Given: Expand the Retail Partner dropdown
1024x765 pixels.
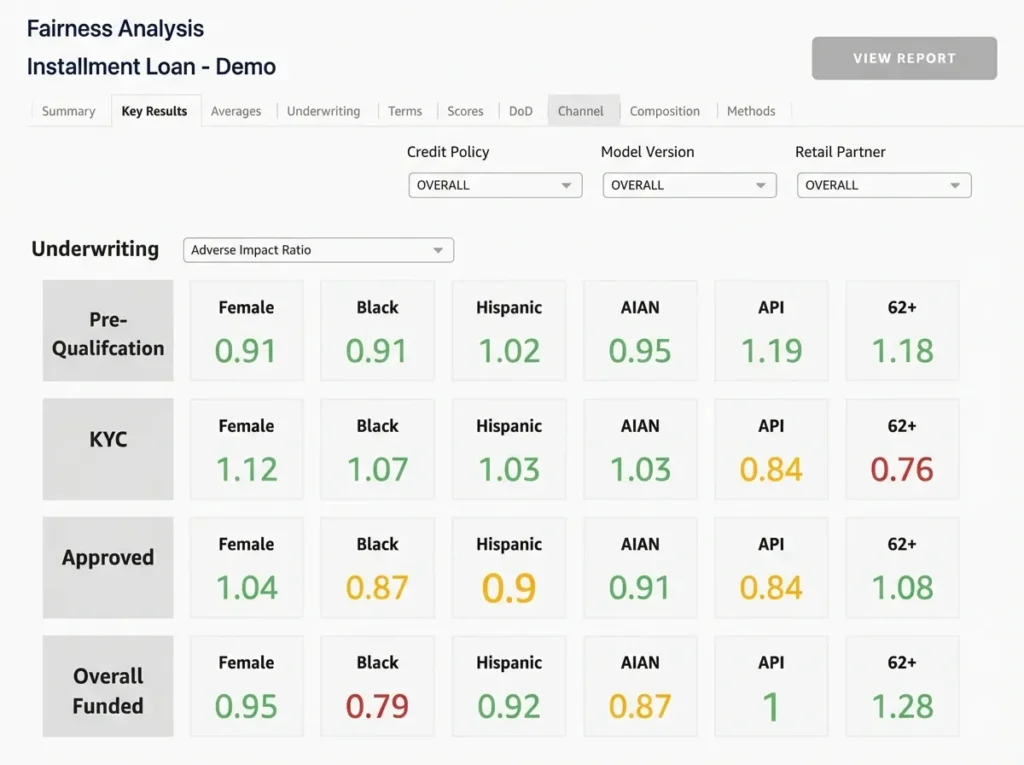Looking at the screenshot, I should (883, 185).
